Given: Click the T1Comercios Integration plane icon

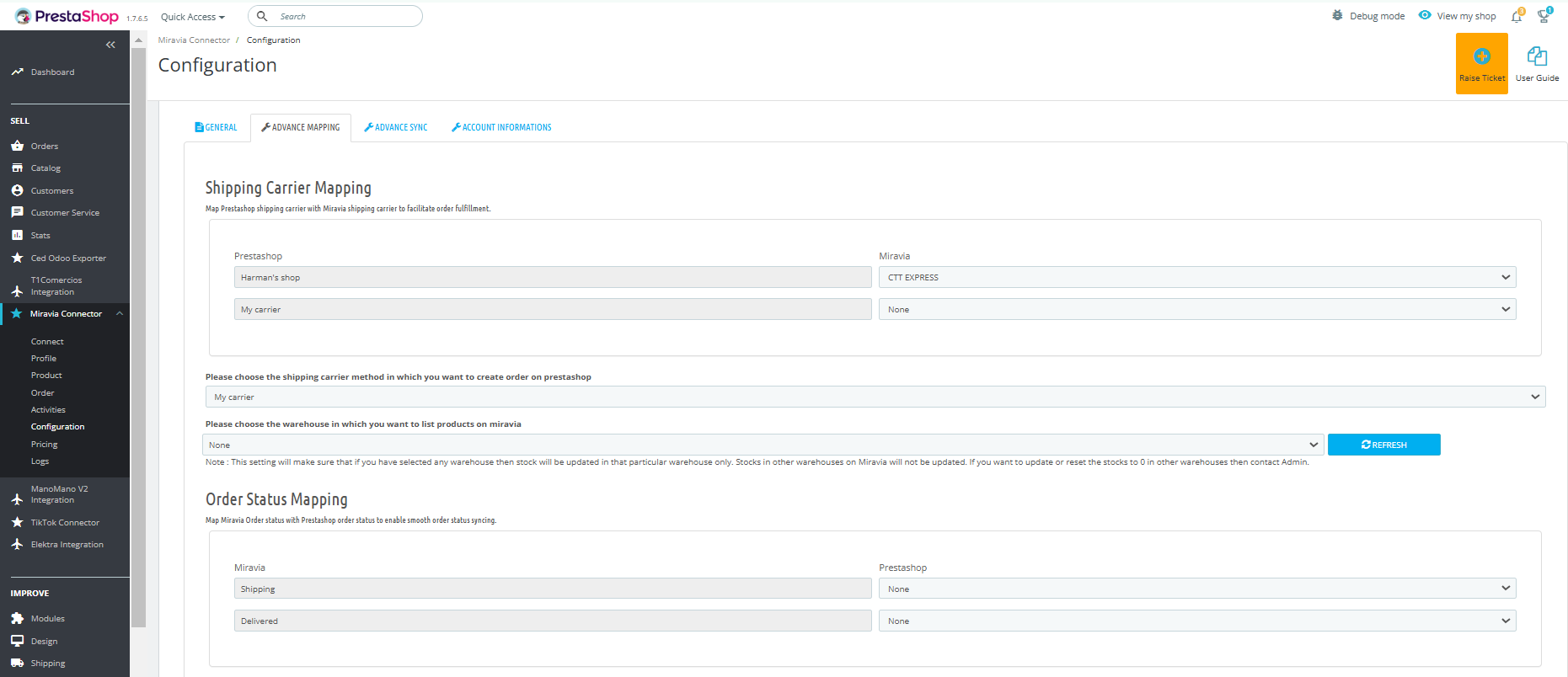Looking at the screenshot, I should (17, 291).
